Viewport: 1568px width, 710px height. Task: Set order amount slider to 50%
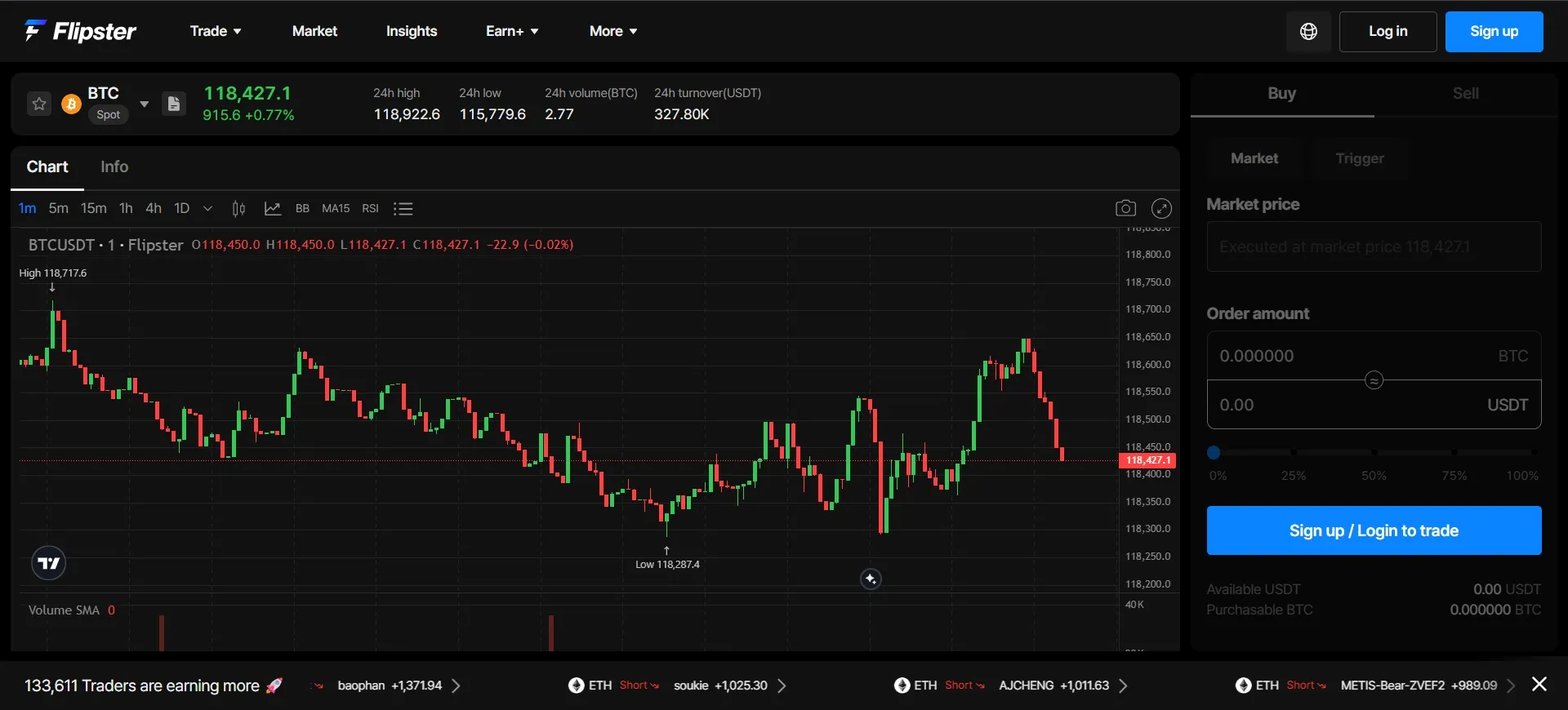click(1374, 452)
